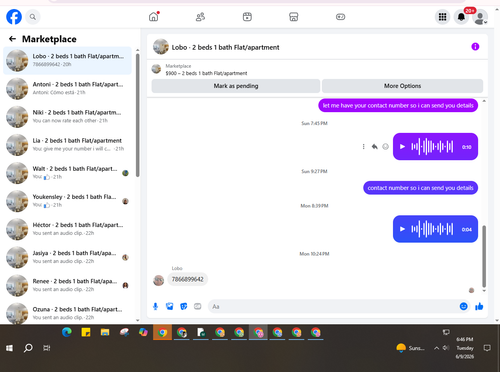Open the Facebook search magnifier

[33, 17]
